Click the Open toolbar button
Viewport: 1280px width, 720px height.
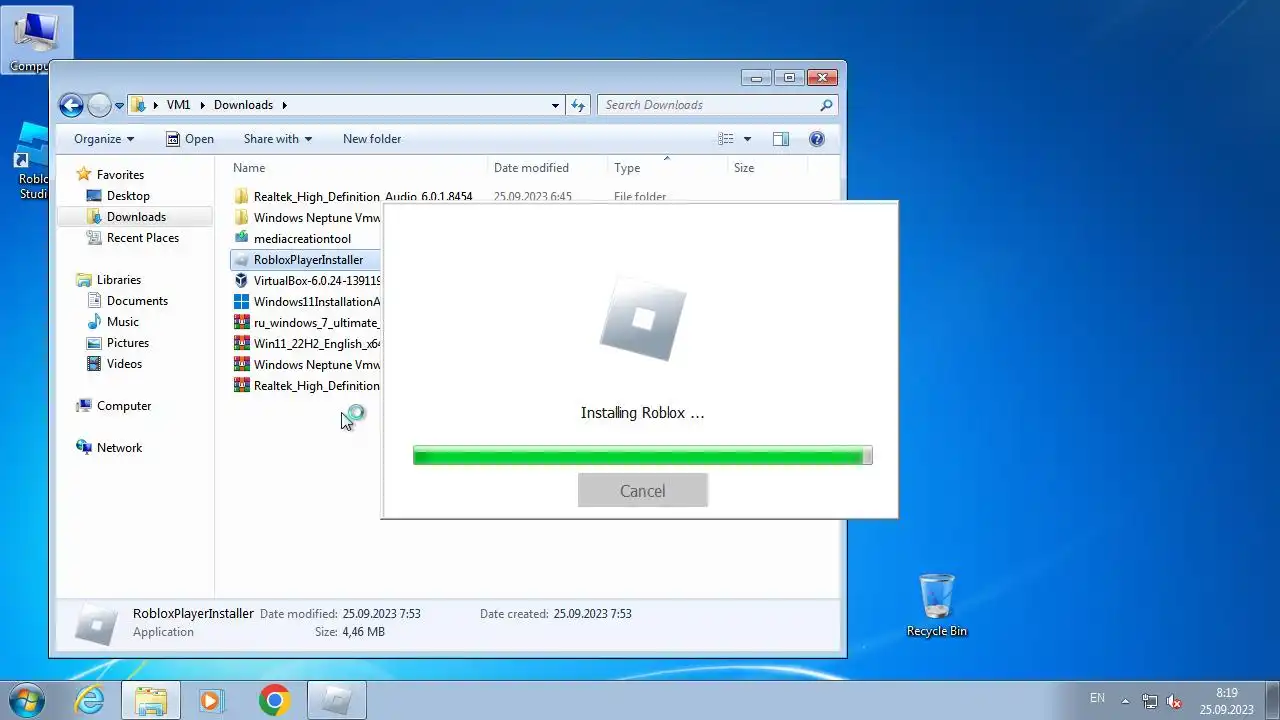(190, 139)
